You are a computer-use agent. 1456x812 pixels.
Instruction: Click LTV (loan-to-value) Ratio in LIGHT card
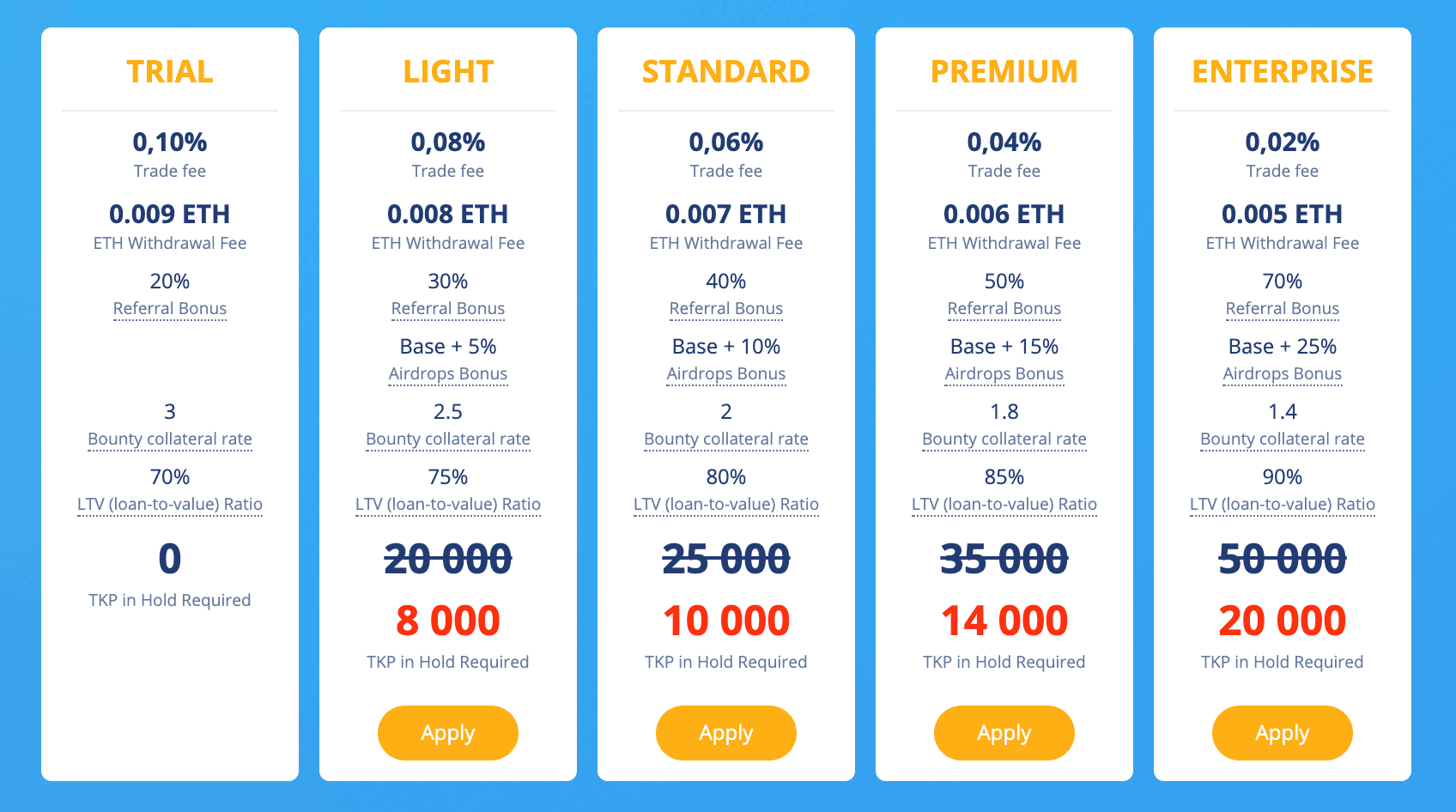click(448, 504)
